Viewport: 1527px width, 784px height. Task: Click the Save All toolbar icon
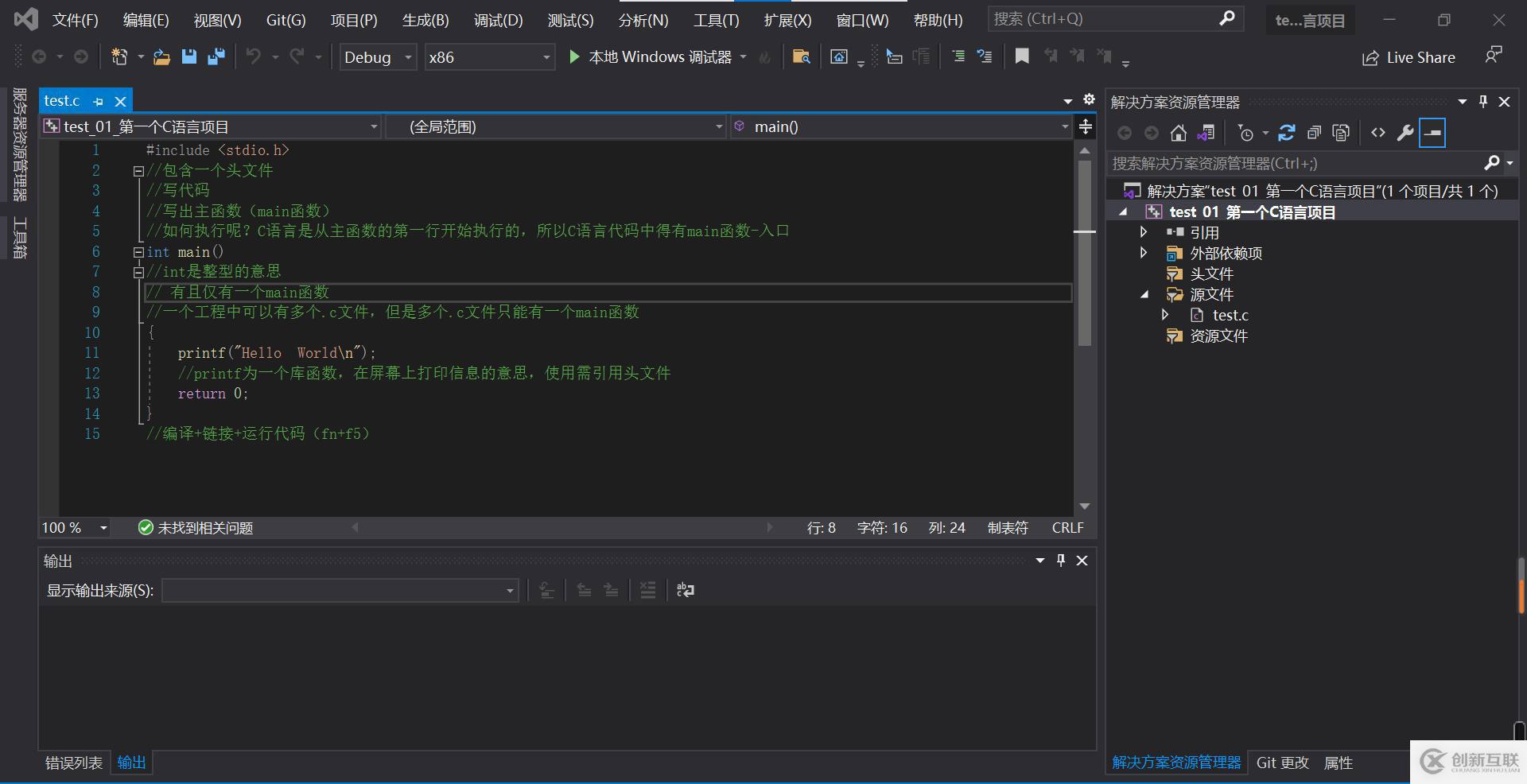(216, 56)
